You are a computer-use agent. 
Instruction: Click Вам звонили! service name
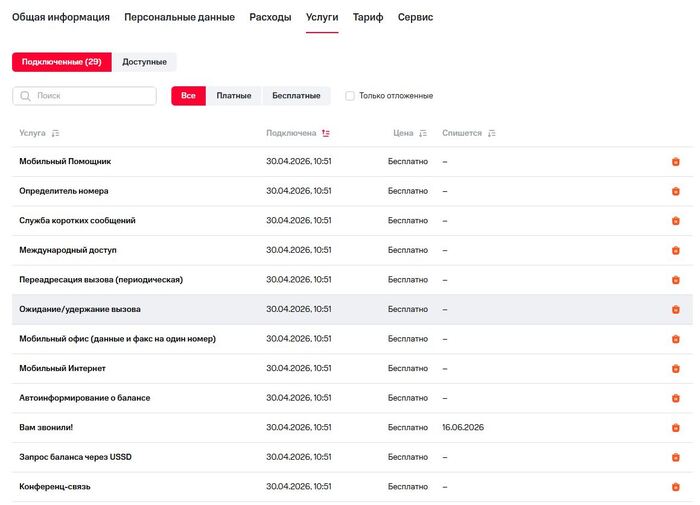[46, 427]
